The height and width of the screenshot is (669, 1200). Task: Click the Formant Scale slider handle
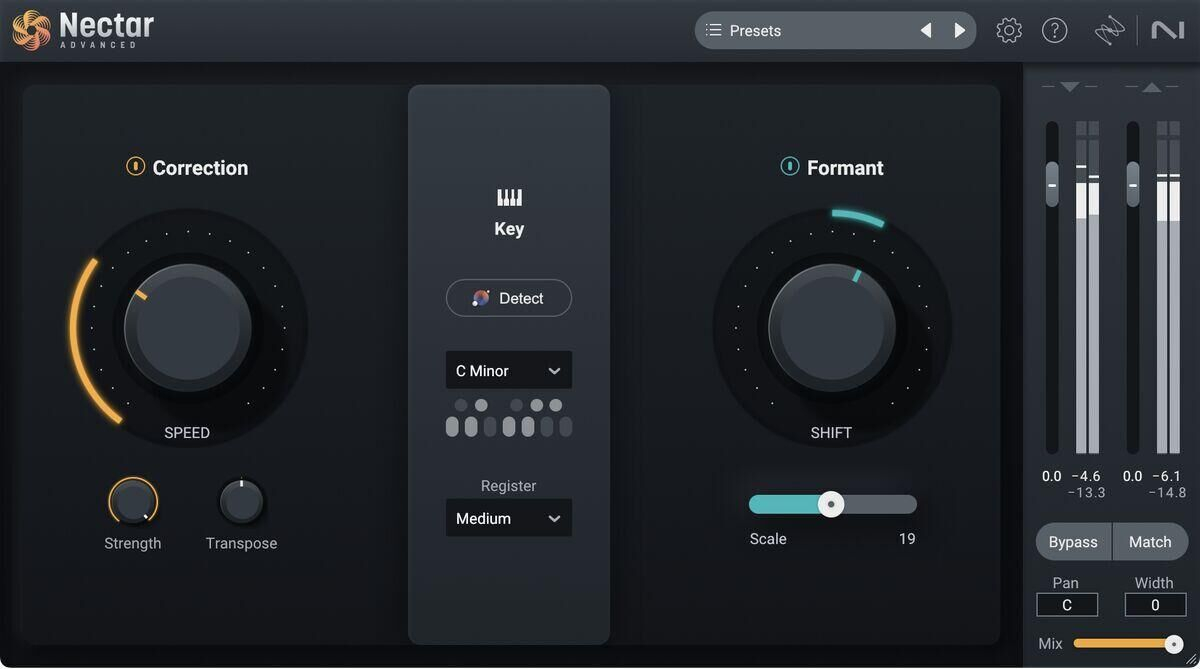831,504
